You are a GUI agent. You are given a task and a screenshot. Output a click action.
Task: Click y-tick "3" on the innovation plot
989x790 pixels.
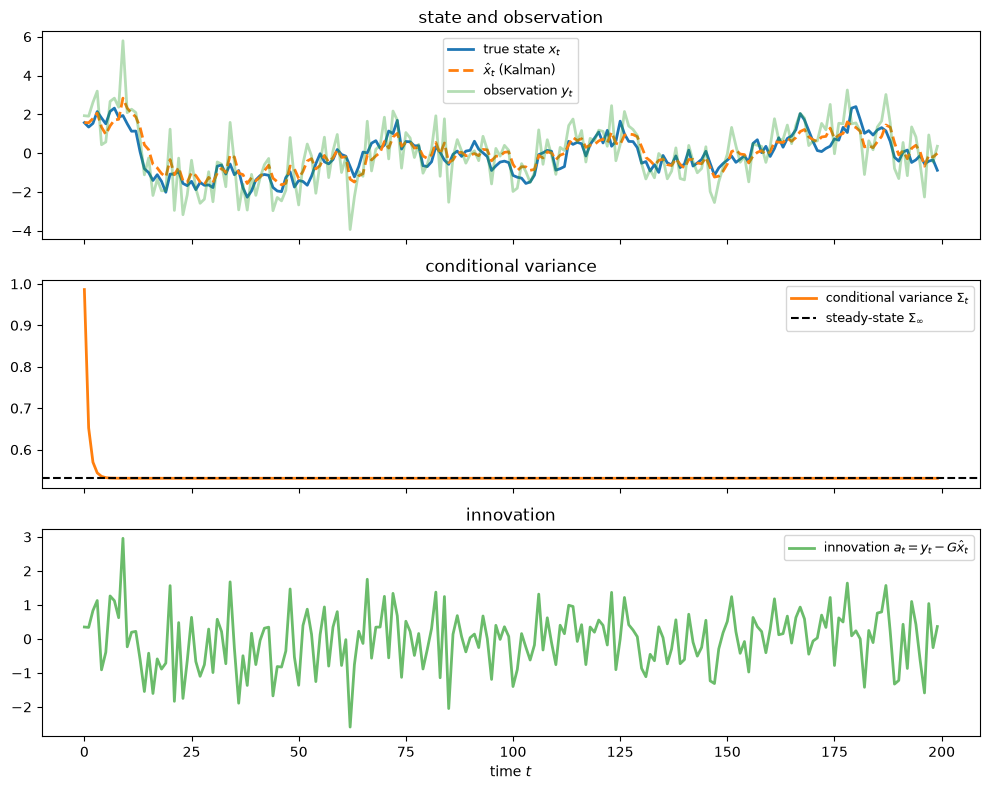[27, 538]
